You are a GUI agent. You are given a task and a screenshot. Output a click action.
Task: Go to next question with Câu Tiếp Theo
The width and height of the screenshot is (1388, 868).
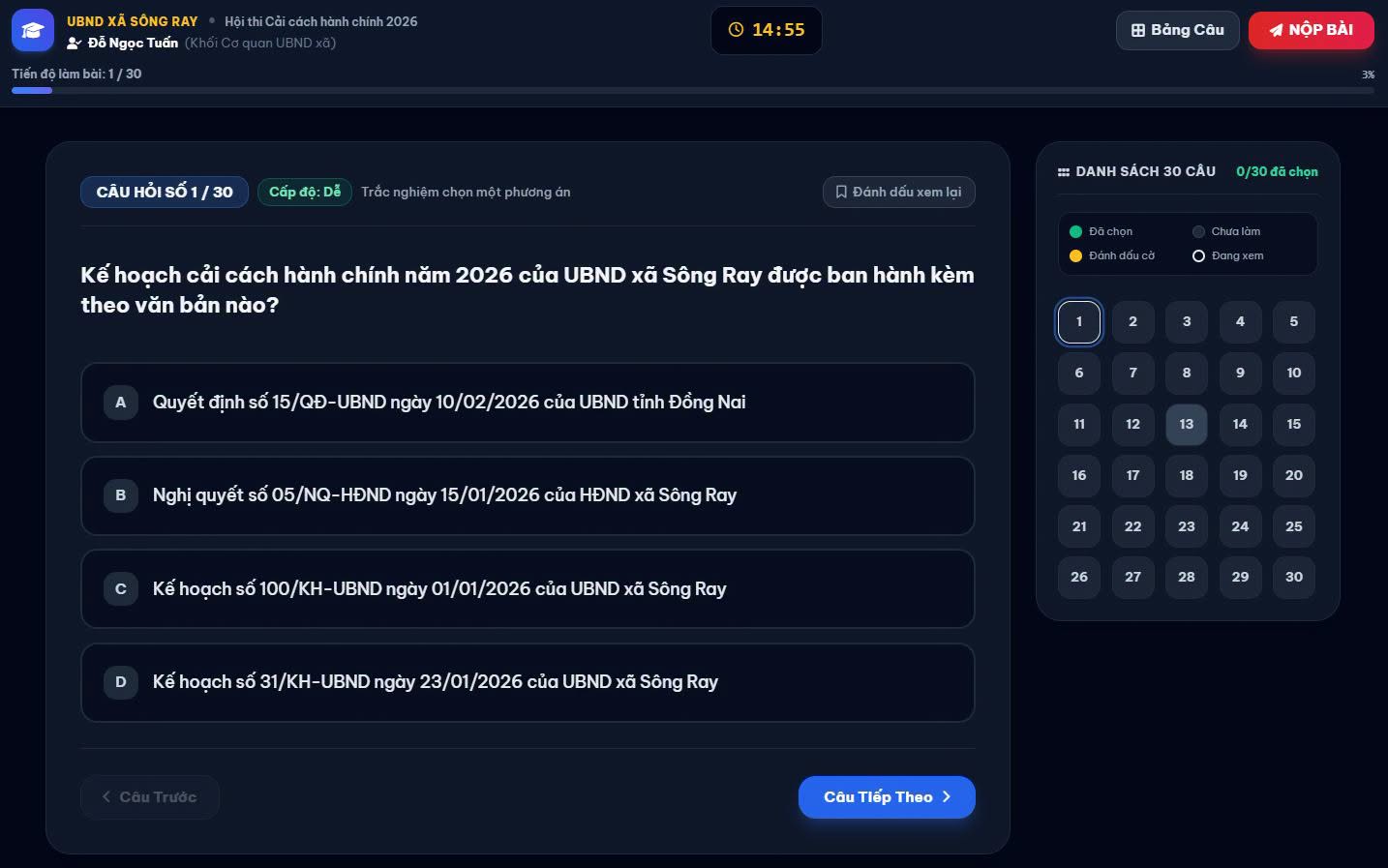pos(887,797)
